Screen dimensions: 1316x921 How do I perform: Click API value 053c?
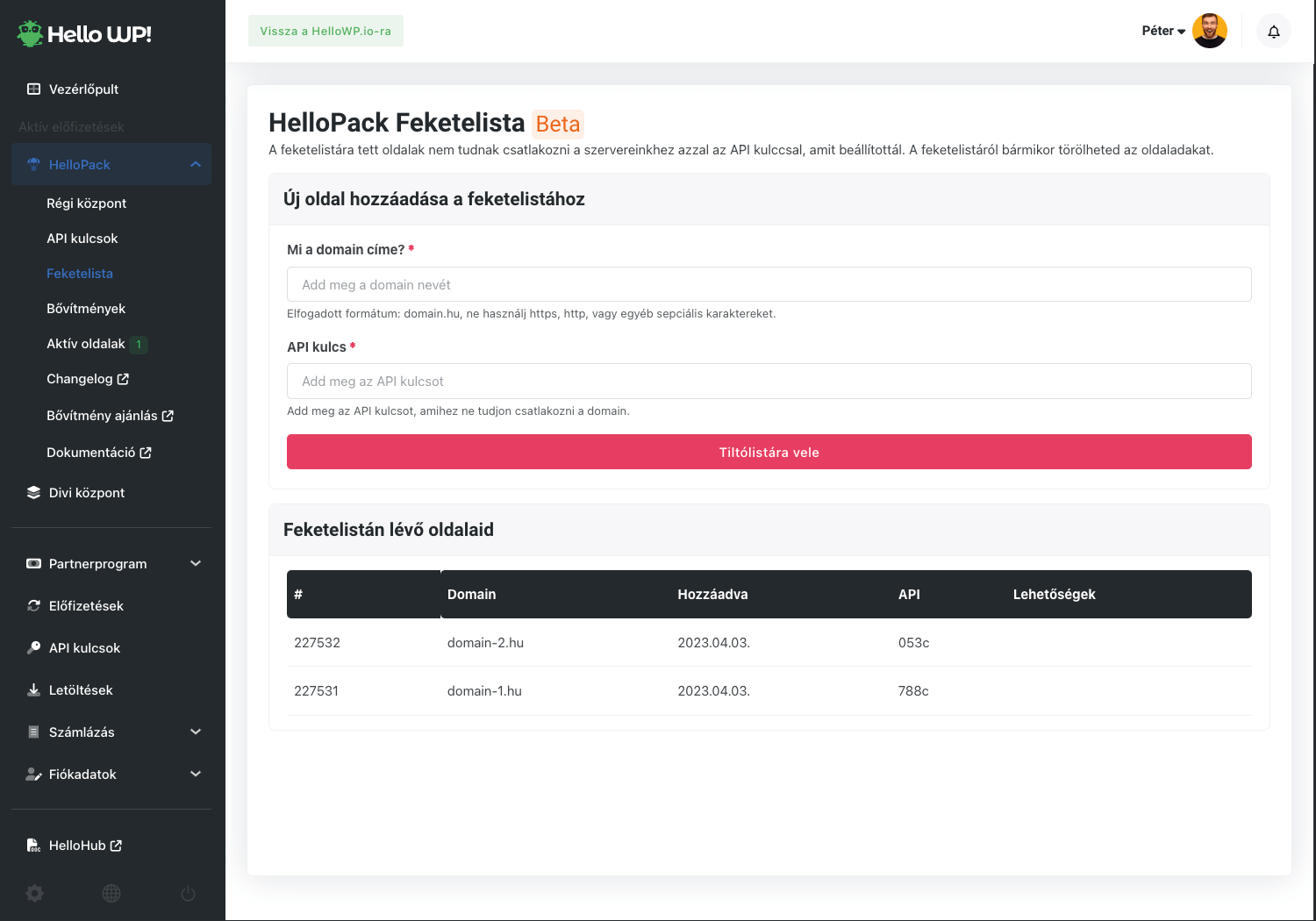(x=913, y=642)
